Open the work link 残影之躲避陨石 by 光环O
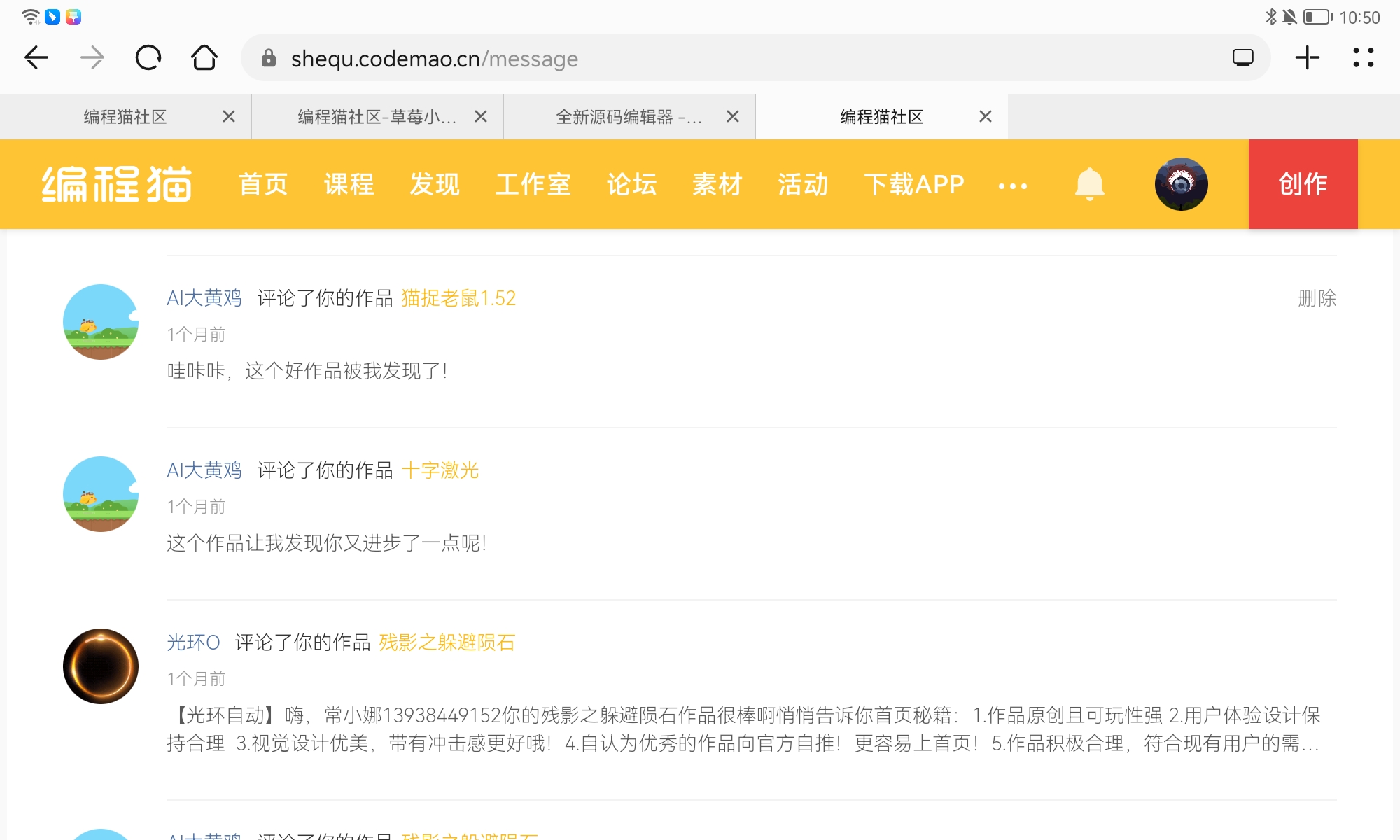 pos(447,643)
